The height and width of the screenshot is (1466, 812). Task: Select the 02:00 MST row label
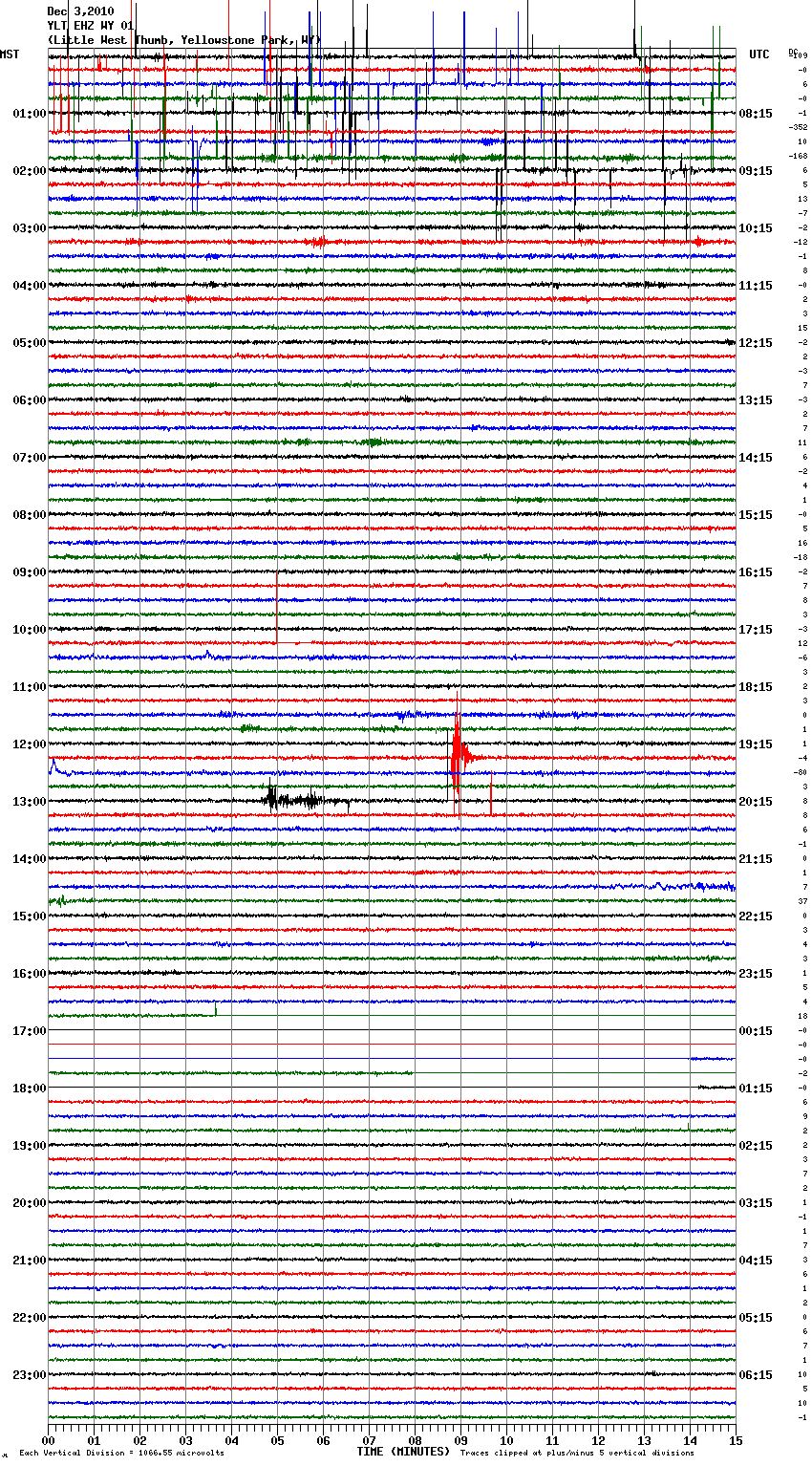[x=30, y=170]
